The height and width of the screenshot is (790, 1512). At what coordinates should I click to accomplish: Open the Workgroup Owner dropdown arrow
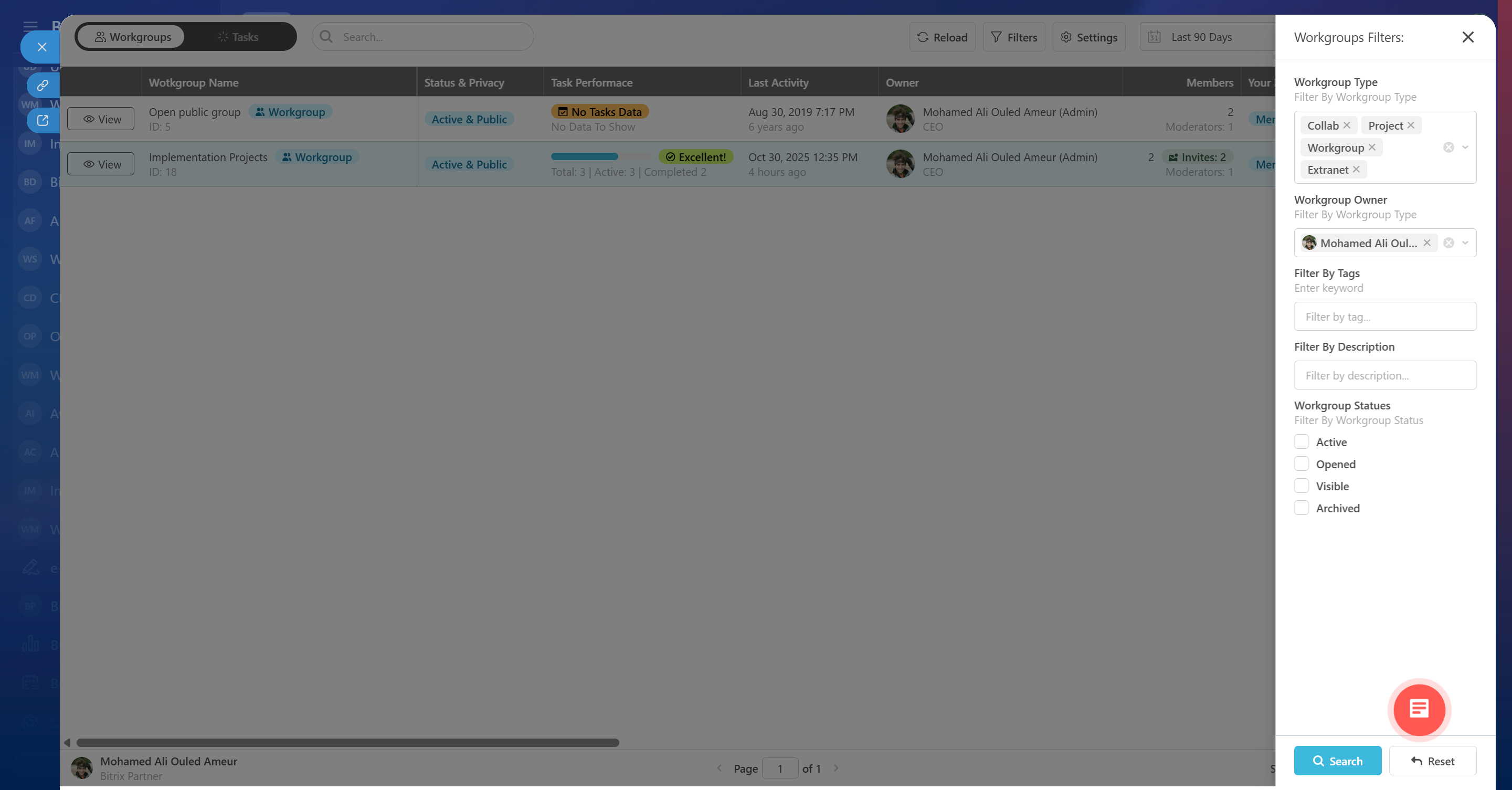pyautogui.click(x=1465, y=243)
